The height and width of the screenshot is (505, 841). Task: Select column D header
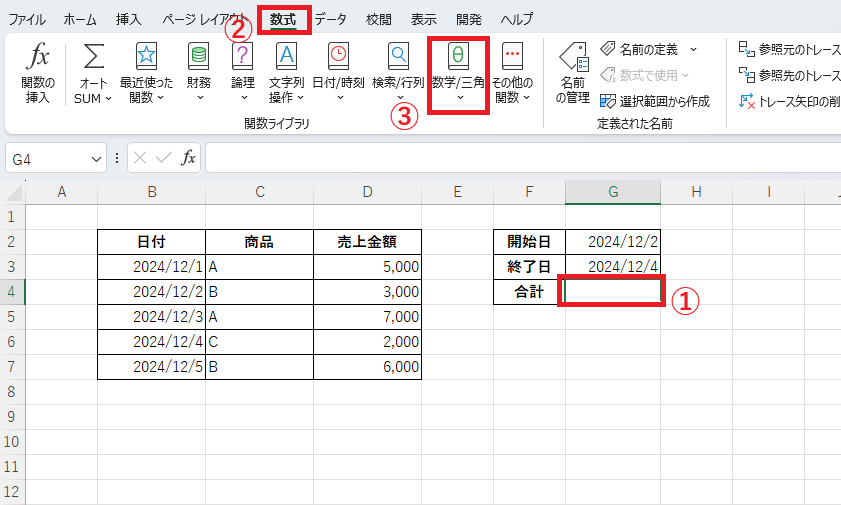coord(367,192)
